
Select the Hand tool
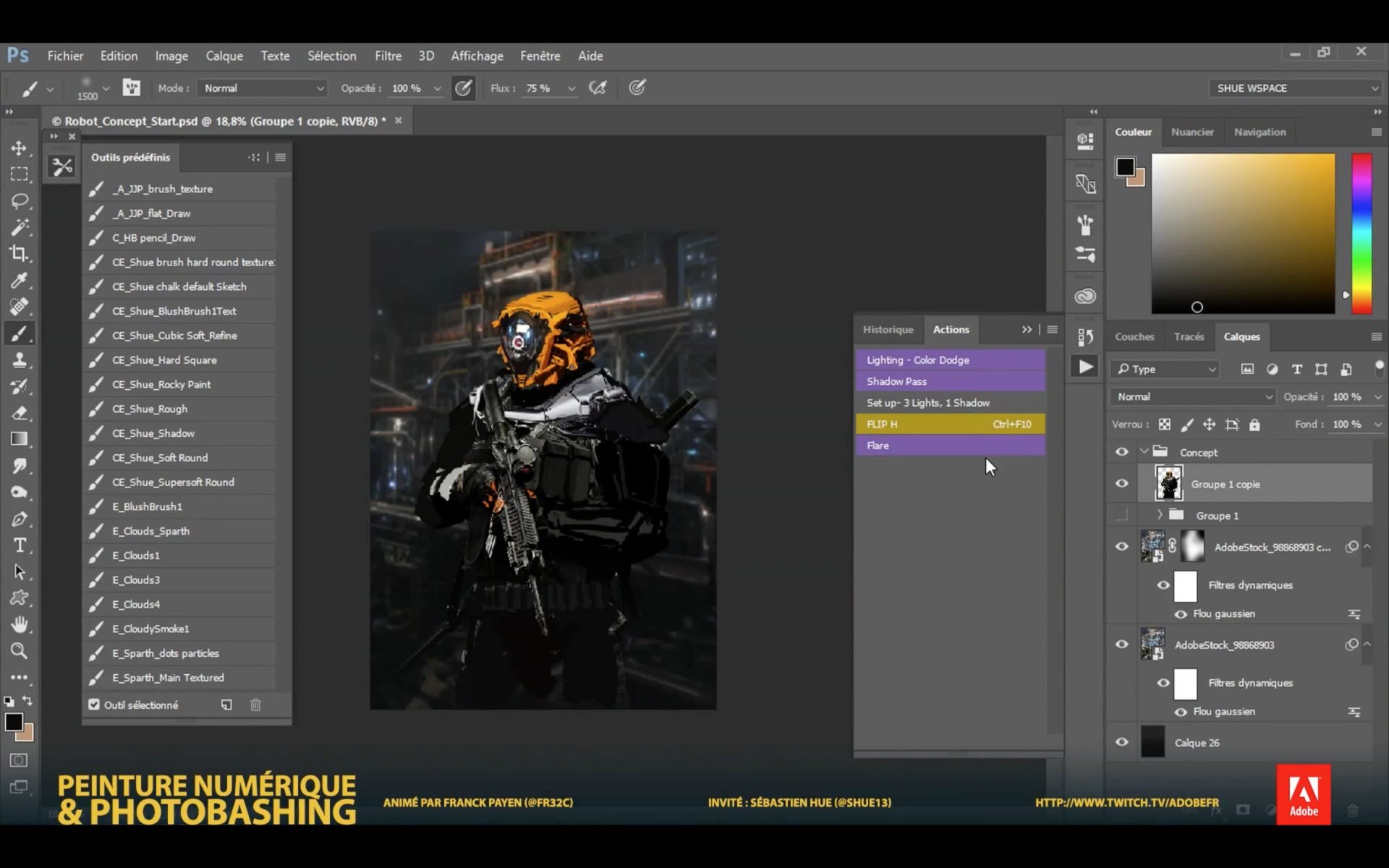pos(19,624)
